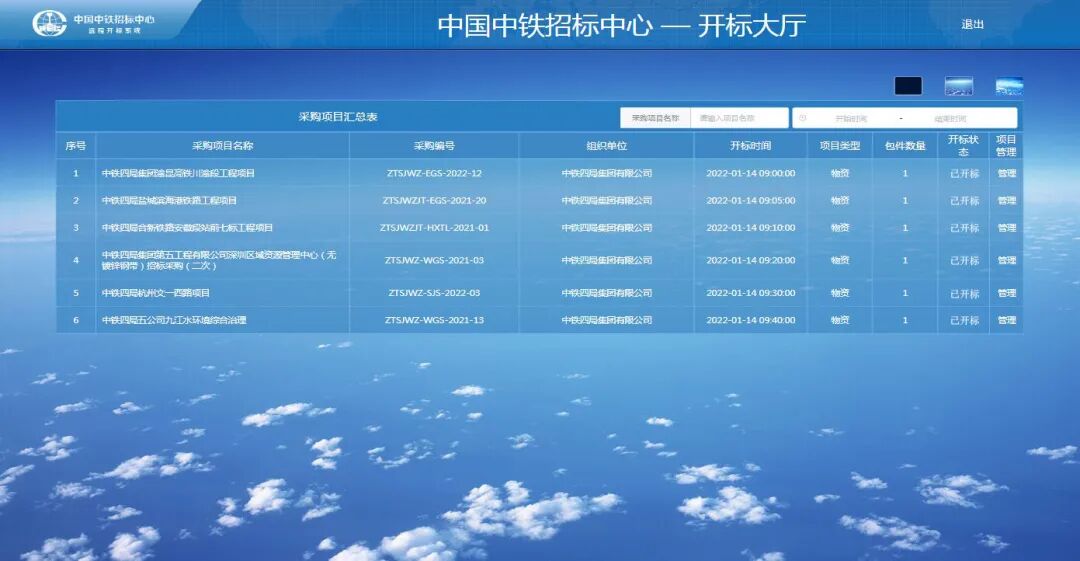The height and width of the screenshot is (561, 1080).
Task: Click 管理 for ZTSJWZJT-EGS-2021-20 row
Action: [x=1006, y=201]
